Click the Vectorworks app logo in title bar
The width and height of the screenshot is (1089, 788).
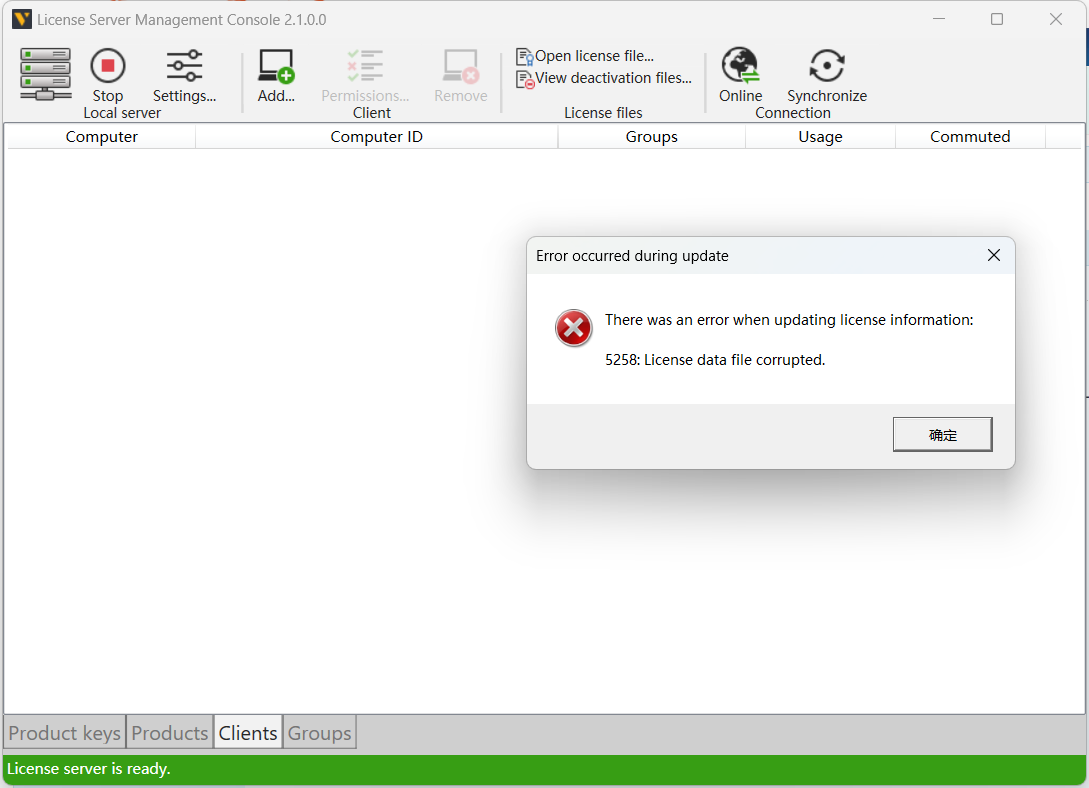point(21,19)
